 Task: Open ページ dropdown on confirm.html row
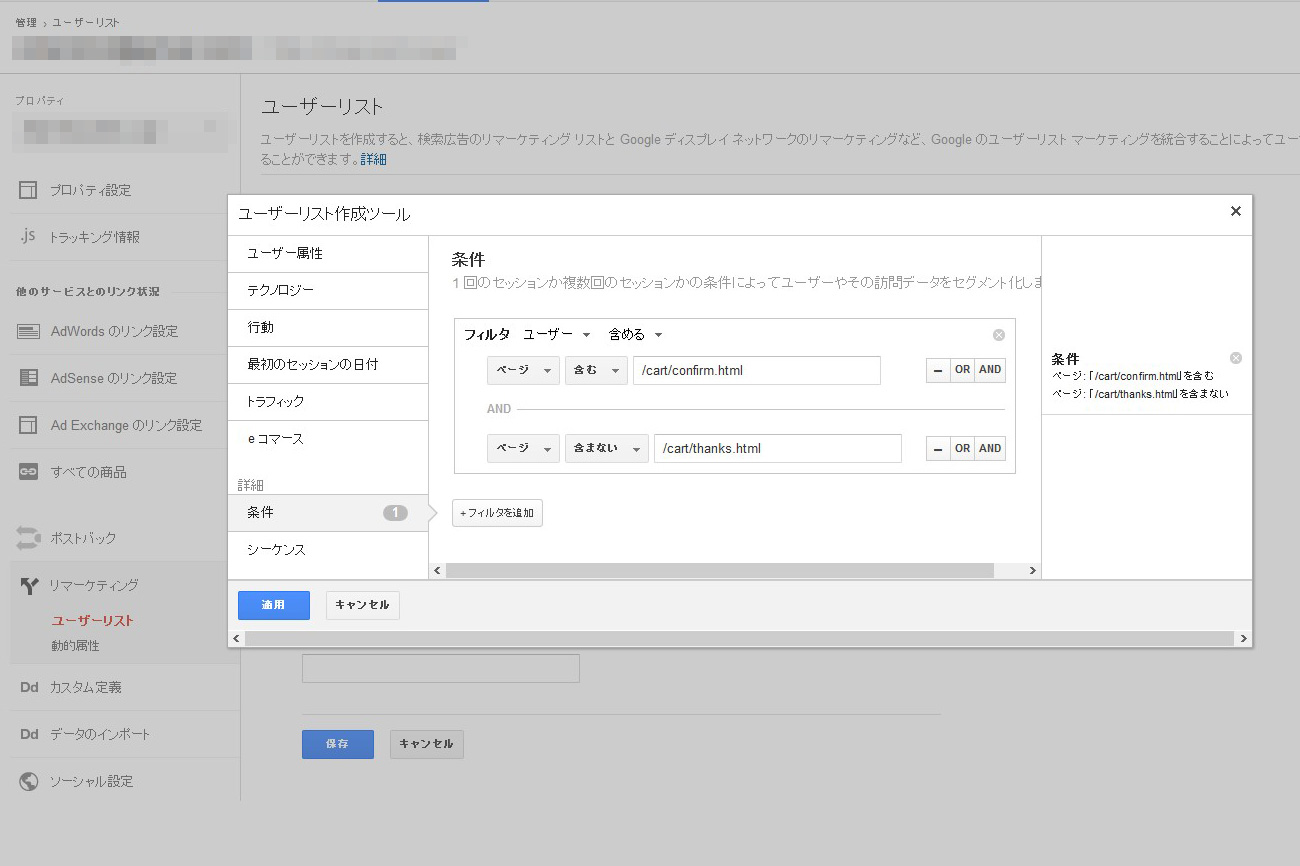[x=523, y=370]
